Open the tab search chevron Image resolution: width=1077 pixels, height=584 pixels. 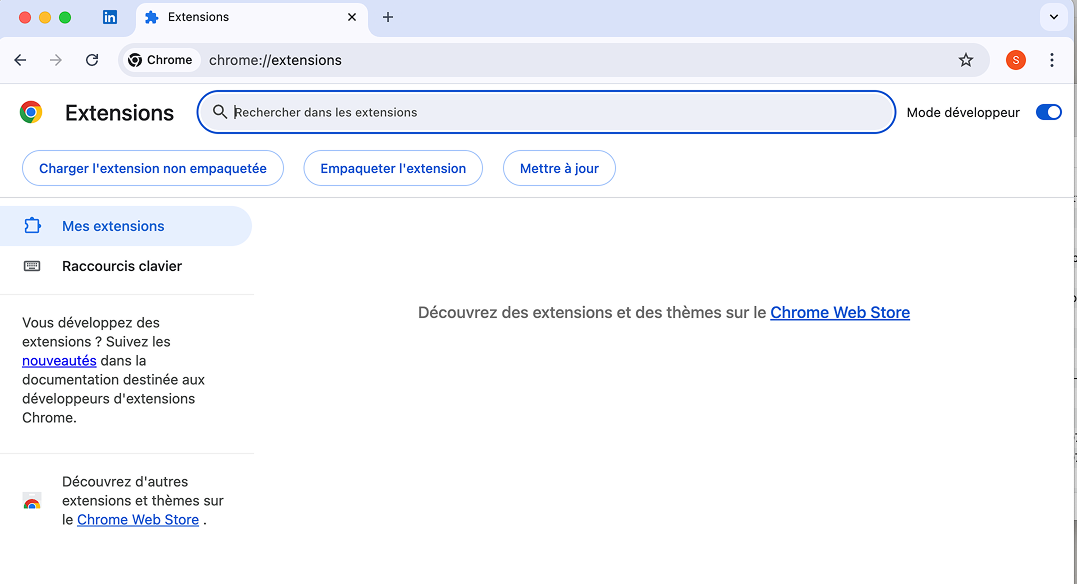coord(1054,17)
